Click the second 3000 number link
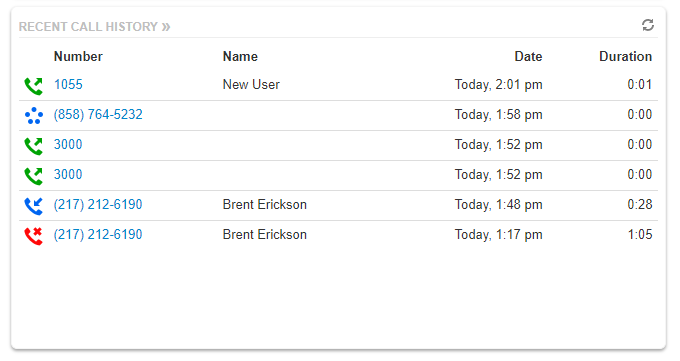This screenshot has width=680, height=361. pyautogui.click(x=68, y=174)
